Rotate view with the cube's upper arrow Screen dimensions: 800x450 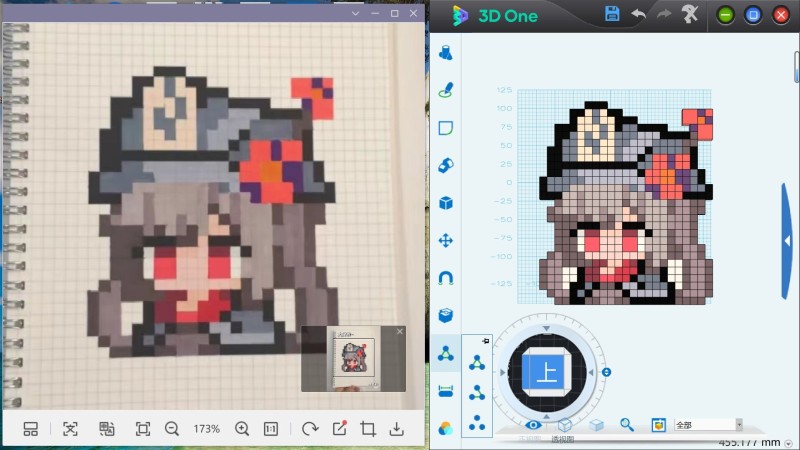coord(546,328)
